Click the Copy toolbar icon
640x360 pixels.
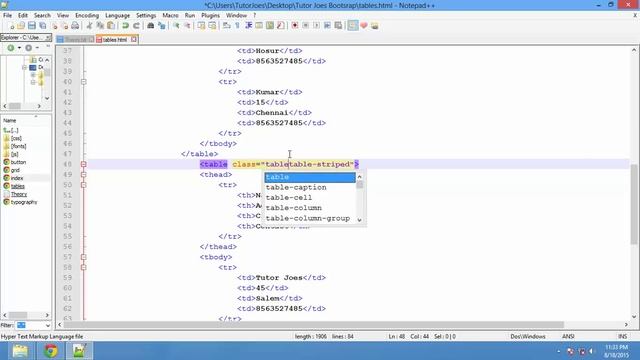click(x=100, y=26)
